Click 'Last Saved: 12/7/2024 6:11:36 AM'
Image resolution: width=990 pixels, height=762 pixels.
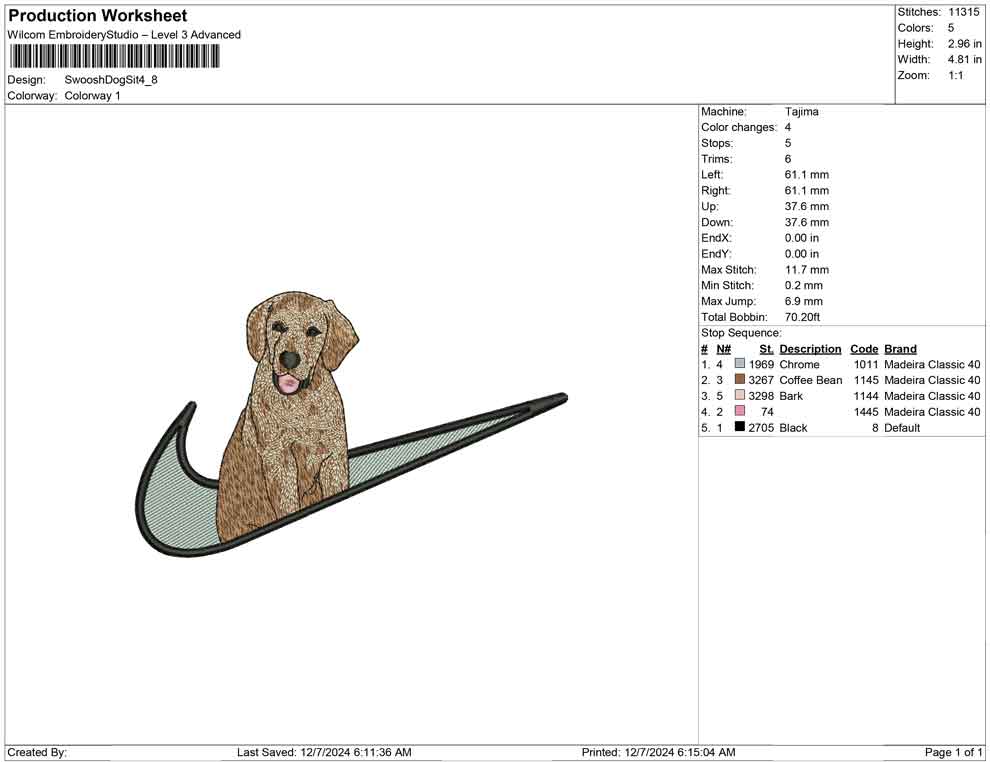click(324, 752)
